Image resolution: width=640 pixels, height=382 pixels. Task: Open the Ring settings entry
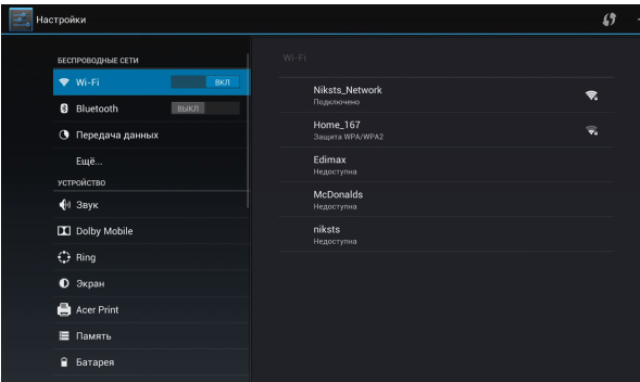coord(151,257)
